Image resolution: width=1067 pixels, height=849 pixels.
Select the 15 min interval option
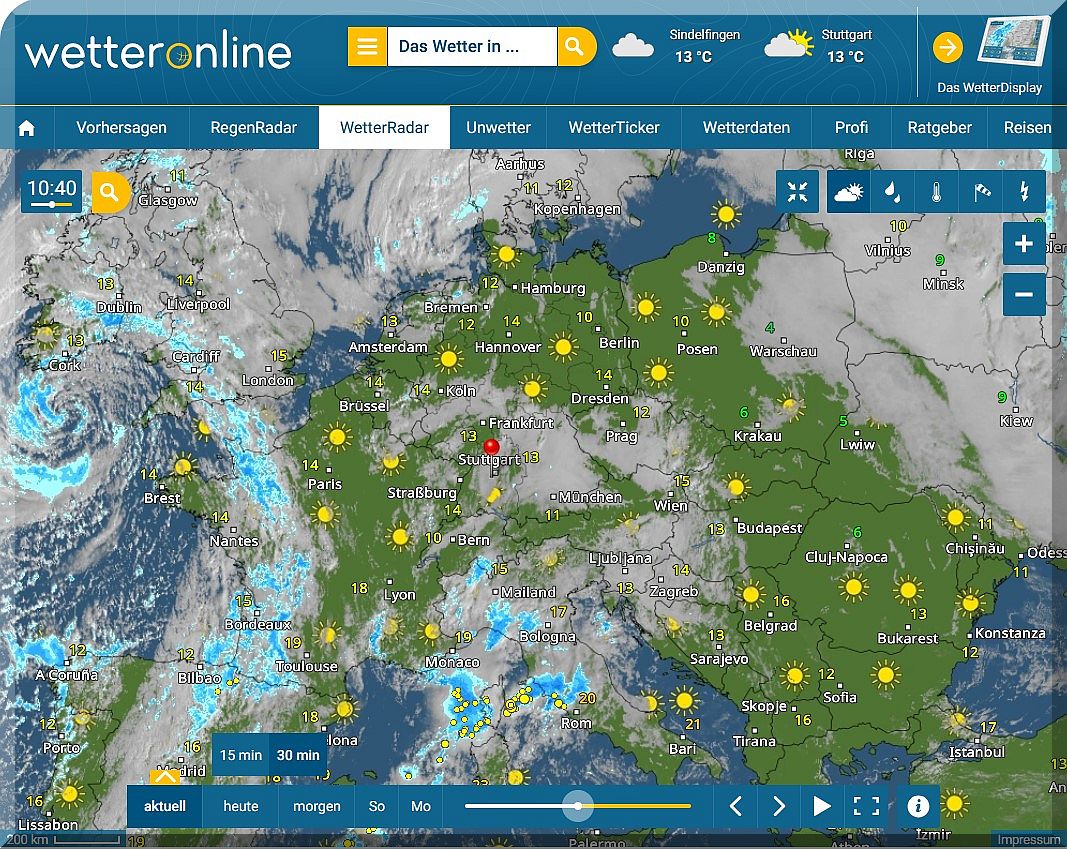pos(241,755)
